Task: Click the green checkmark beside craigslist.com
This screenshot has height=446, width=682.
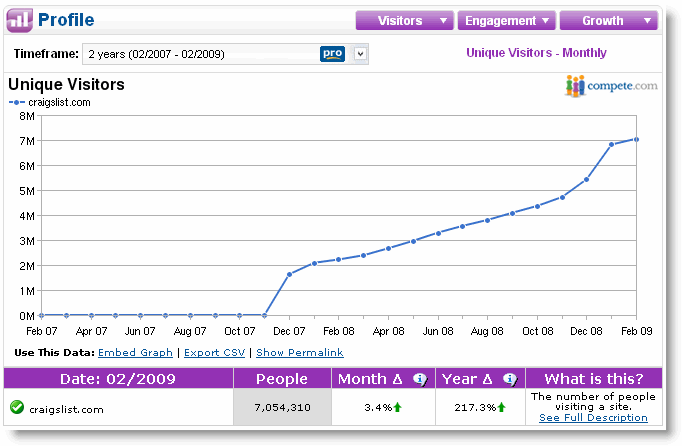Action: [17, 407]
